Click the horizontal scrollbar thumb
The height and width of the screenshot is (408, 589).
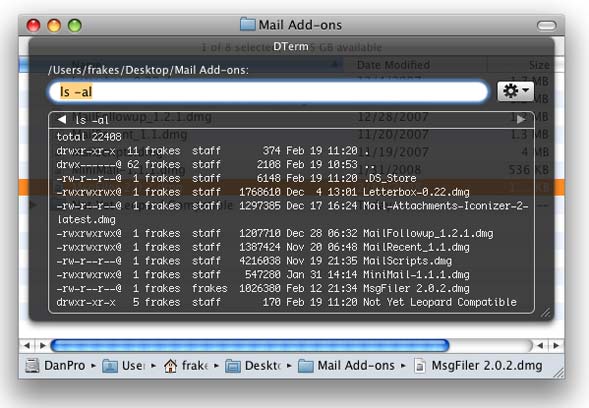pyautogui.click(x=250, y=345)
